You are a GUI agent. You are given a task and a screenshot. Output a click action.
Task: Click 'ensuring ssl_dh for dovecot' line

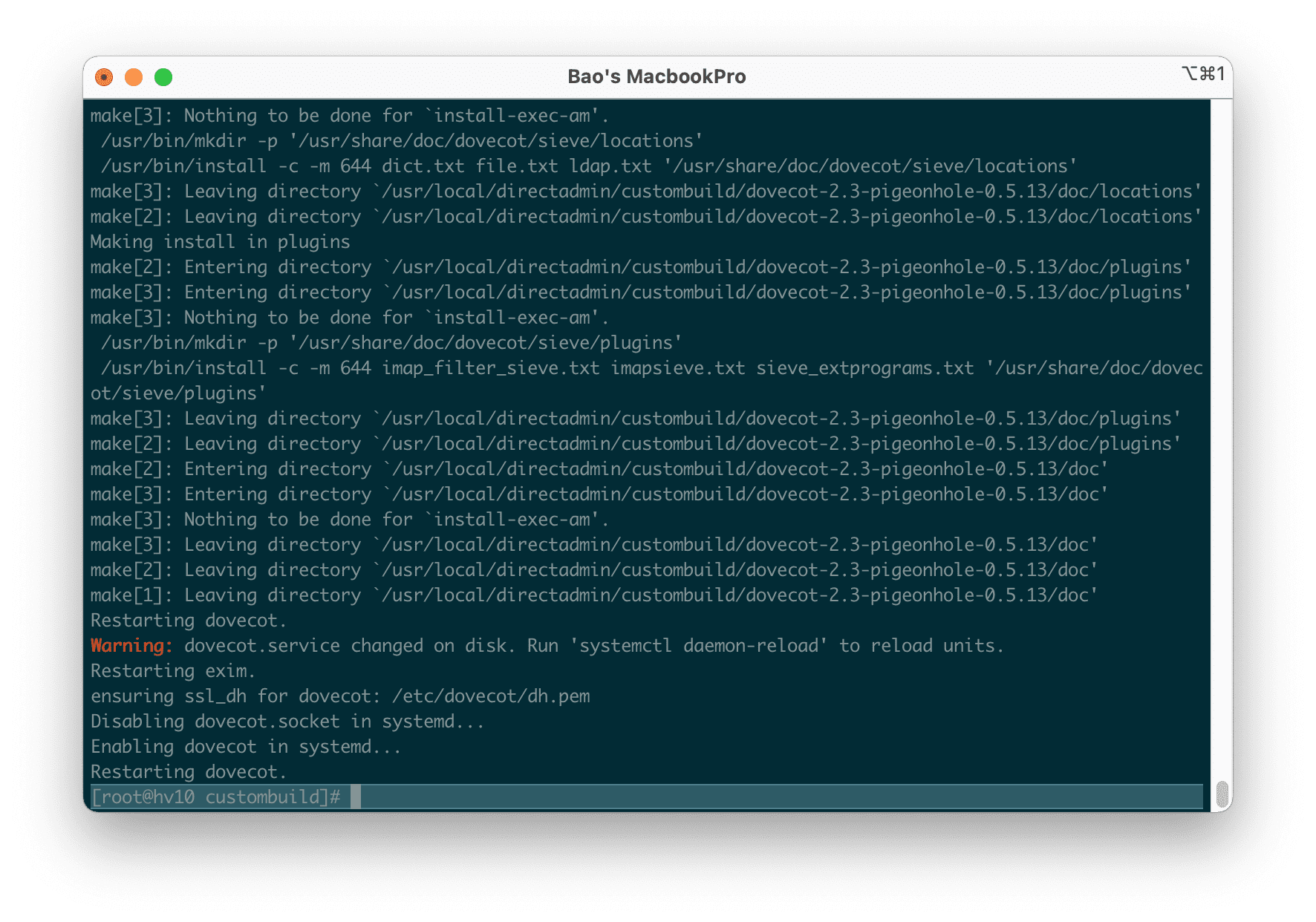[340, 696]
